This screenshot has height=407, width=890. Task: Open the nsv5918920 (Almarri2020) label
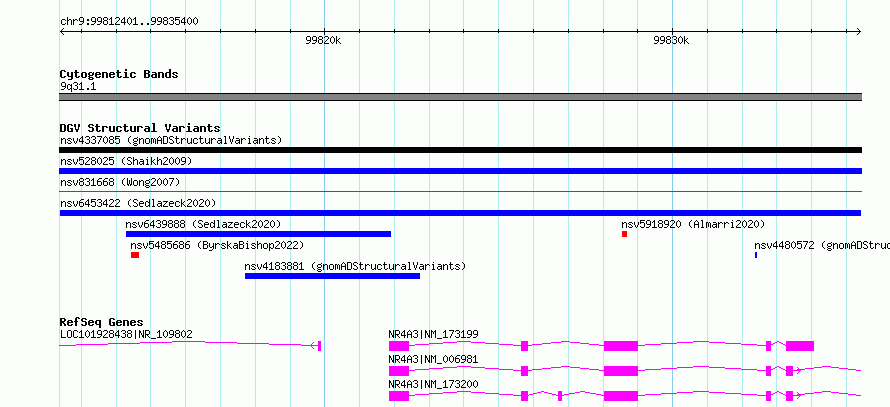coord(693,224)
